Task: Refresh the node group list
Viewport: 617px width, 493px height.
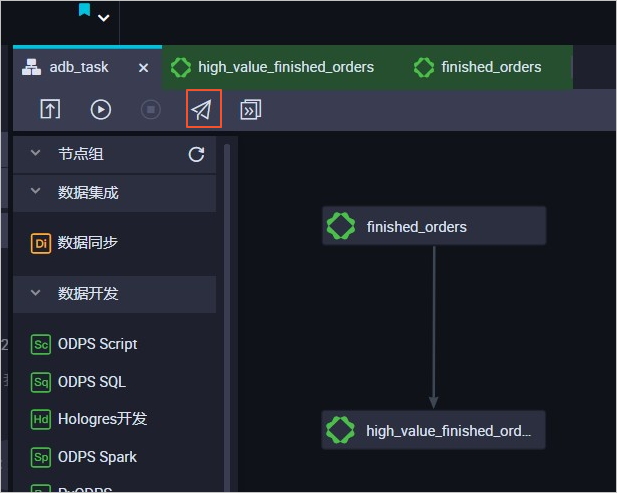Action: (196, 155)
